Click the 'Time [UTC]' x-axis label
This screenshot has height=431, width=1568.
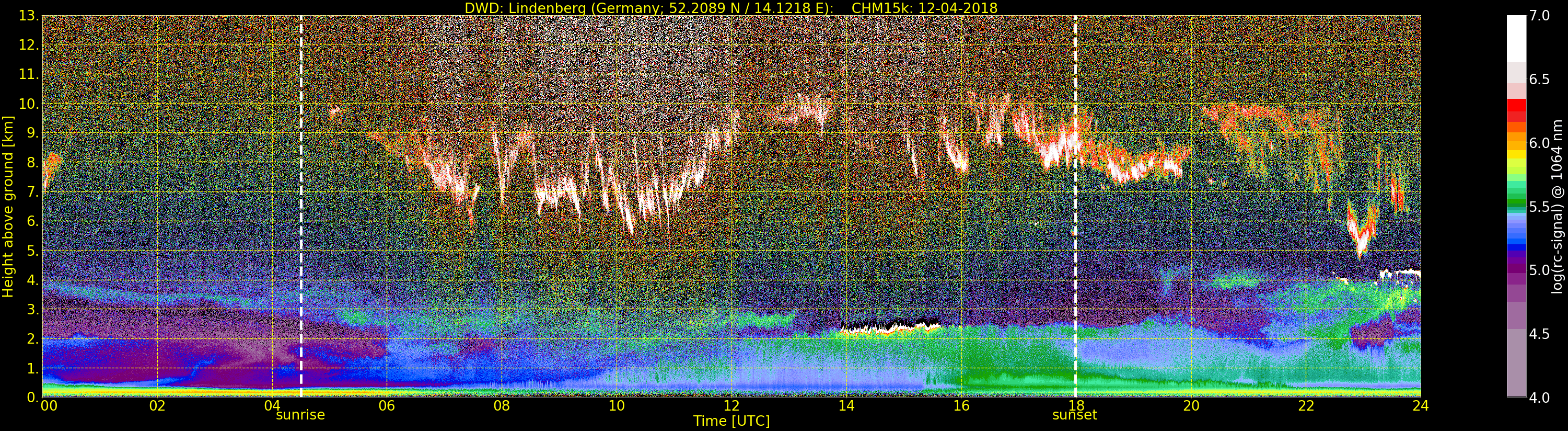731,421
